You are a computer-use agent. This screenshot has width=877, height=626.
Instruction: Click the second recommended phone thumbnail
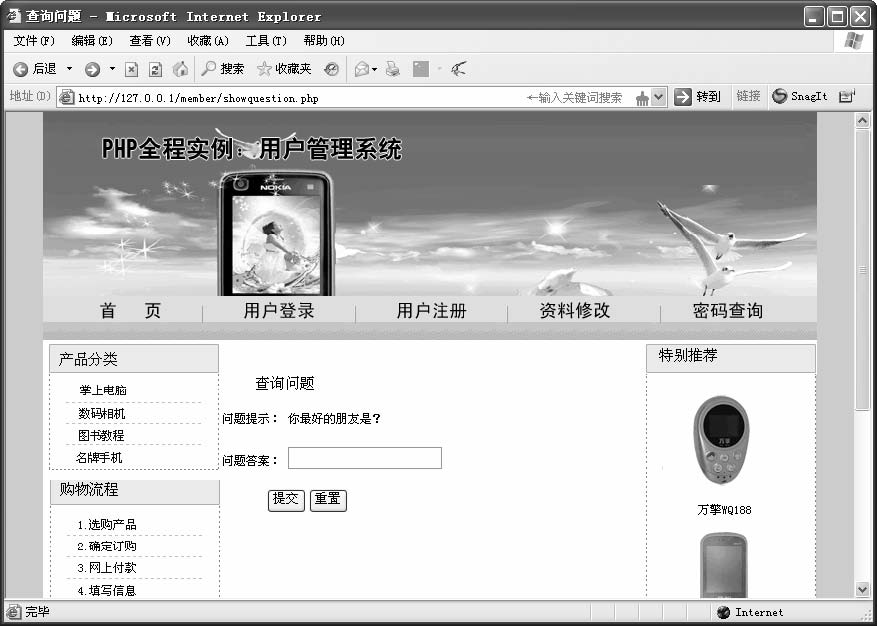coord(724,564)
